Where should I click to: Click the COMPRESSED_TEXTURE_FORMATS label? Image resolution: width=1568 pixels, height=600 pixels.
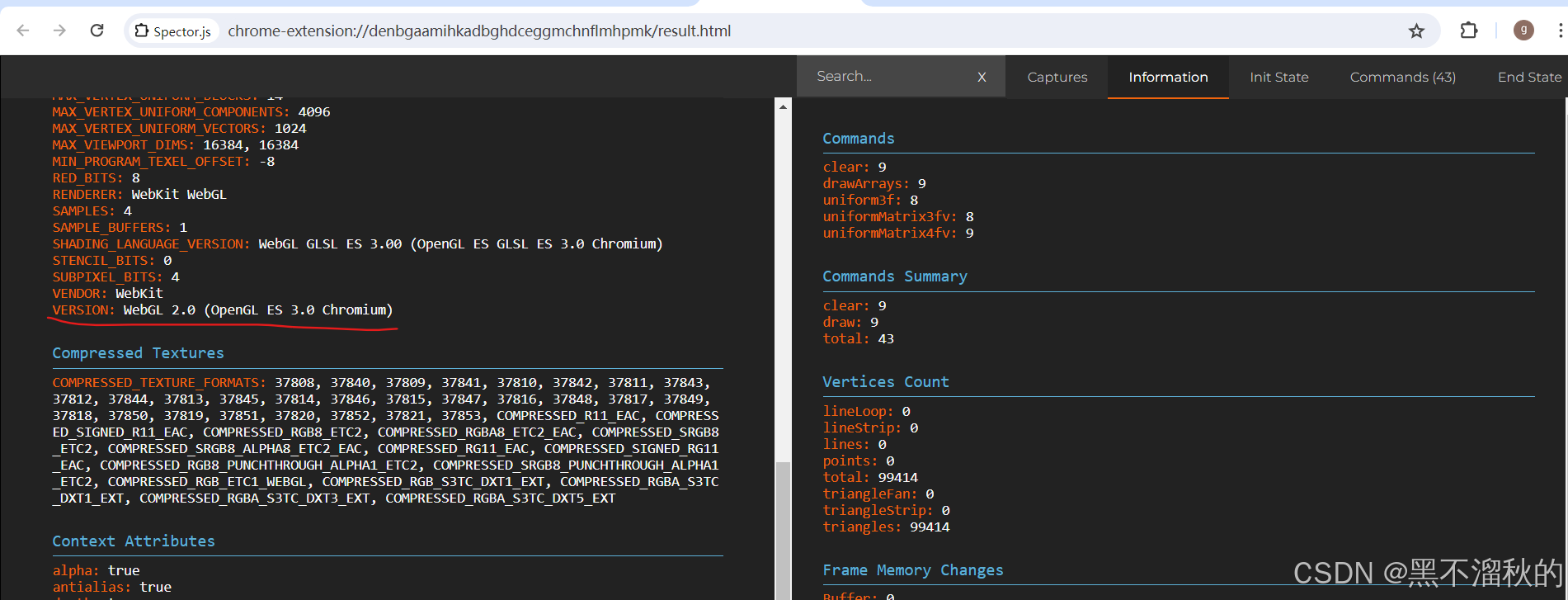click(x=159, y=383)
